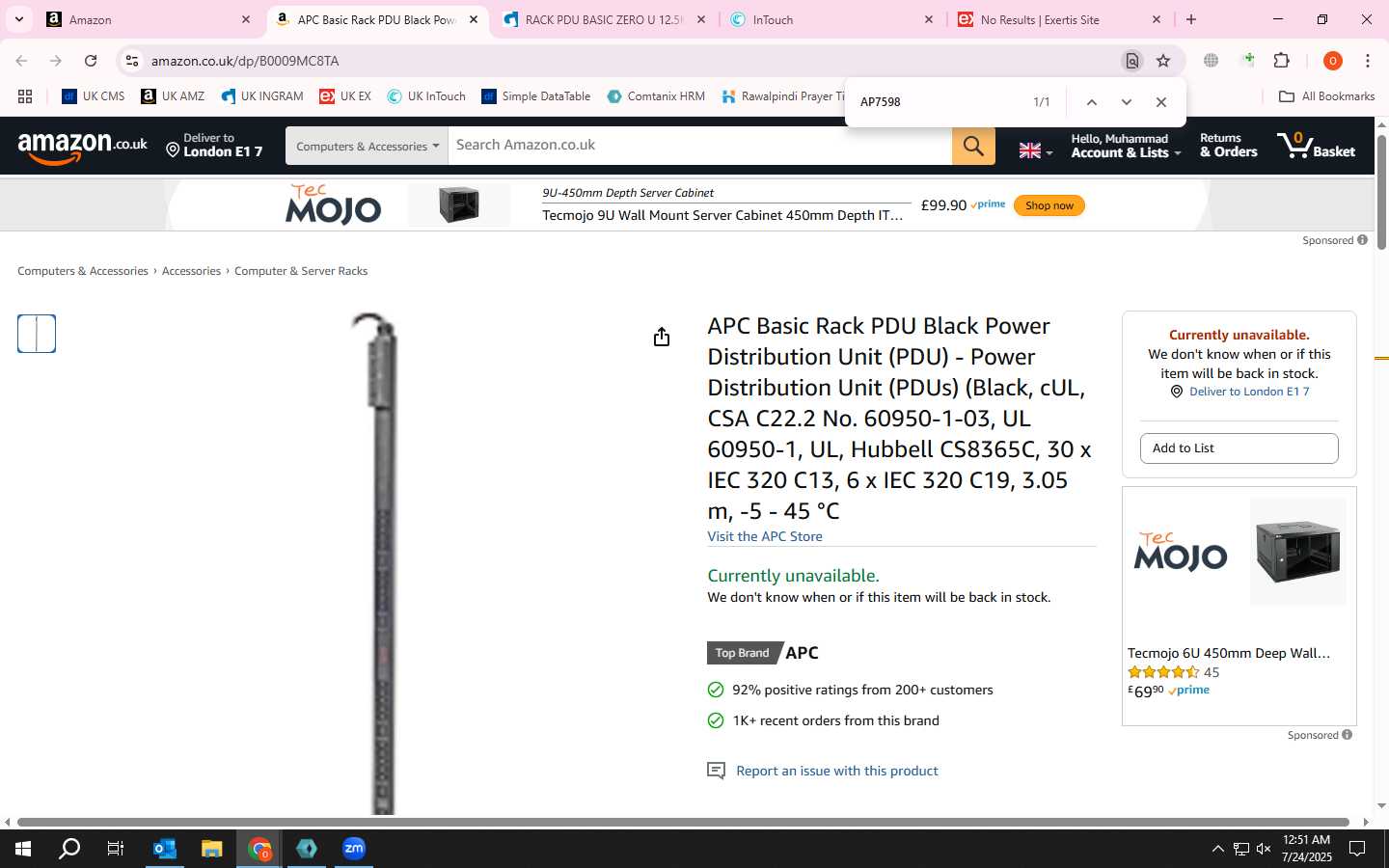The width and height of the screenshot is (1389, 868).
Task: Switch to No Results Exertis Site tab
Action: click(1058, 19)
